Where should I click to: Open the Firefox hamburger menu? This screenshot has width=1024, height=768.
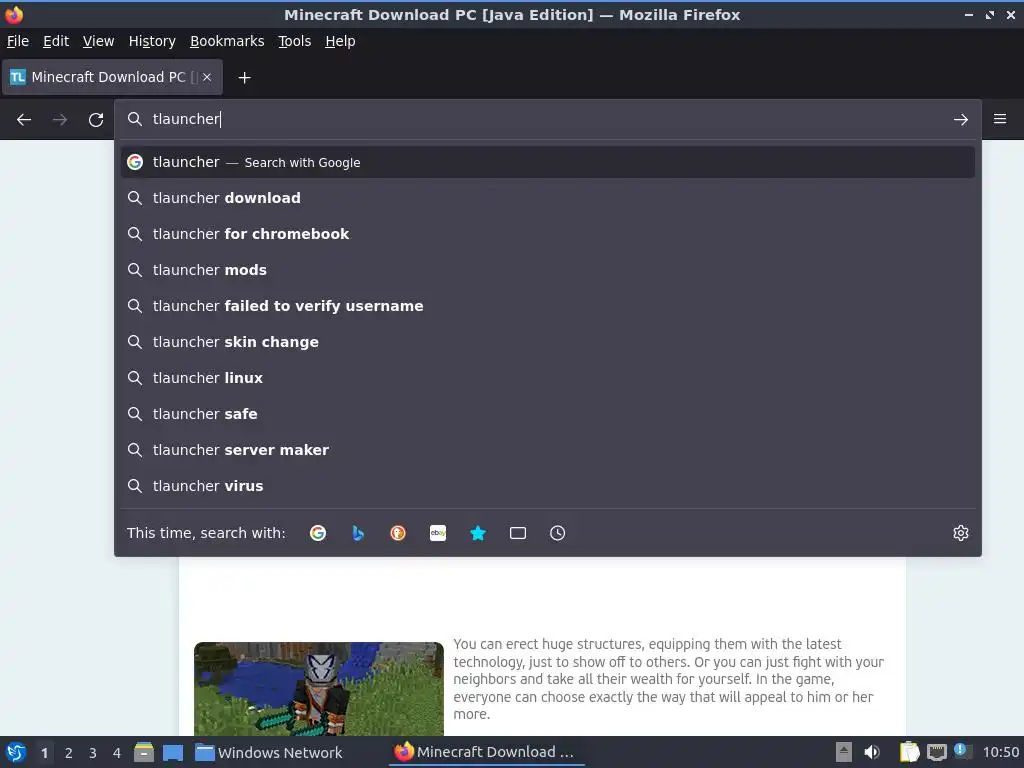pyautogui.click(x=1000, y=119)
